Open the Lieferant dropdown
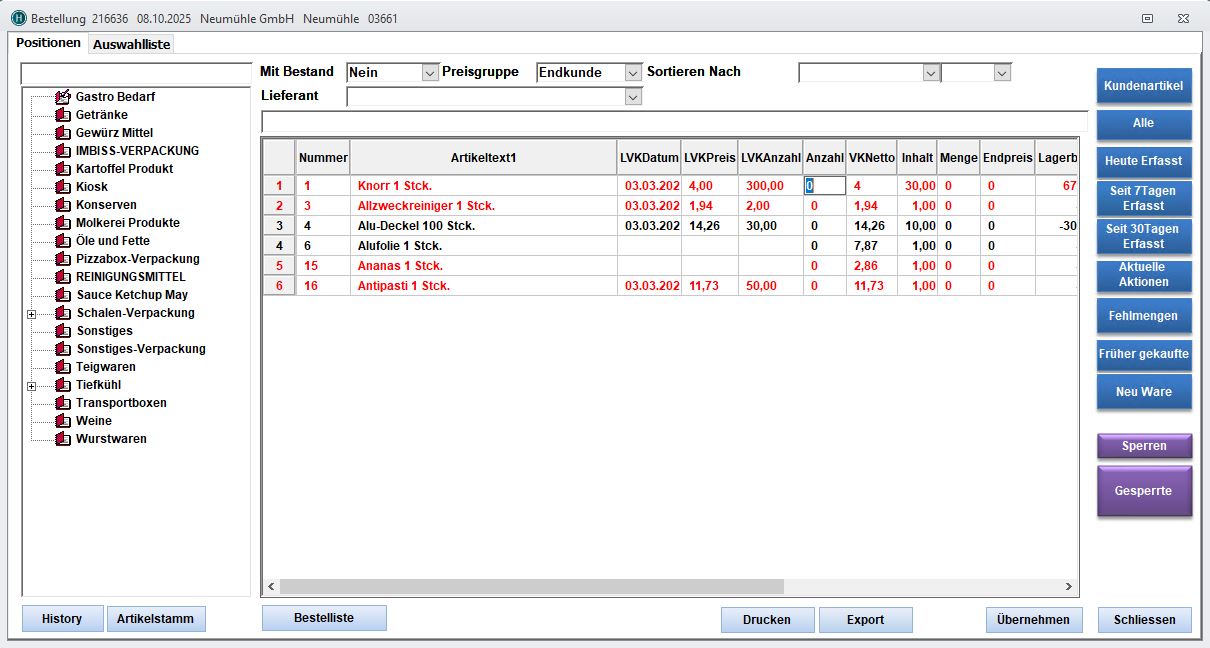 point(632,97)
